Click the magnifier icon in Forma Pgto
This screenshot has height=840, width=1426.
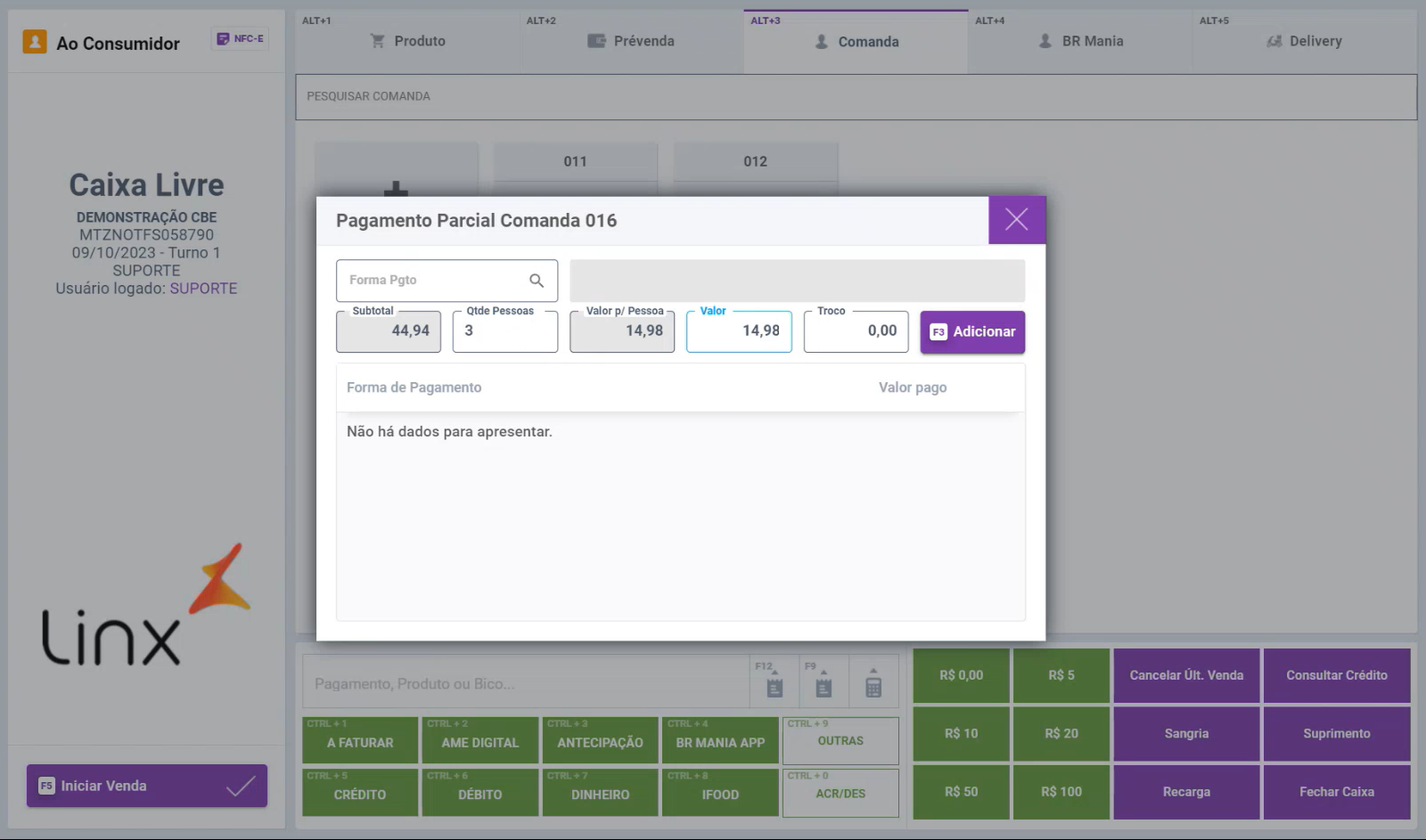click(x=537, y=281)
